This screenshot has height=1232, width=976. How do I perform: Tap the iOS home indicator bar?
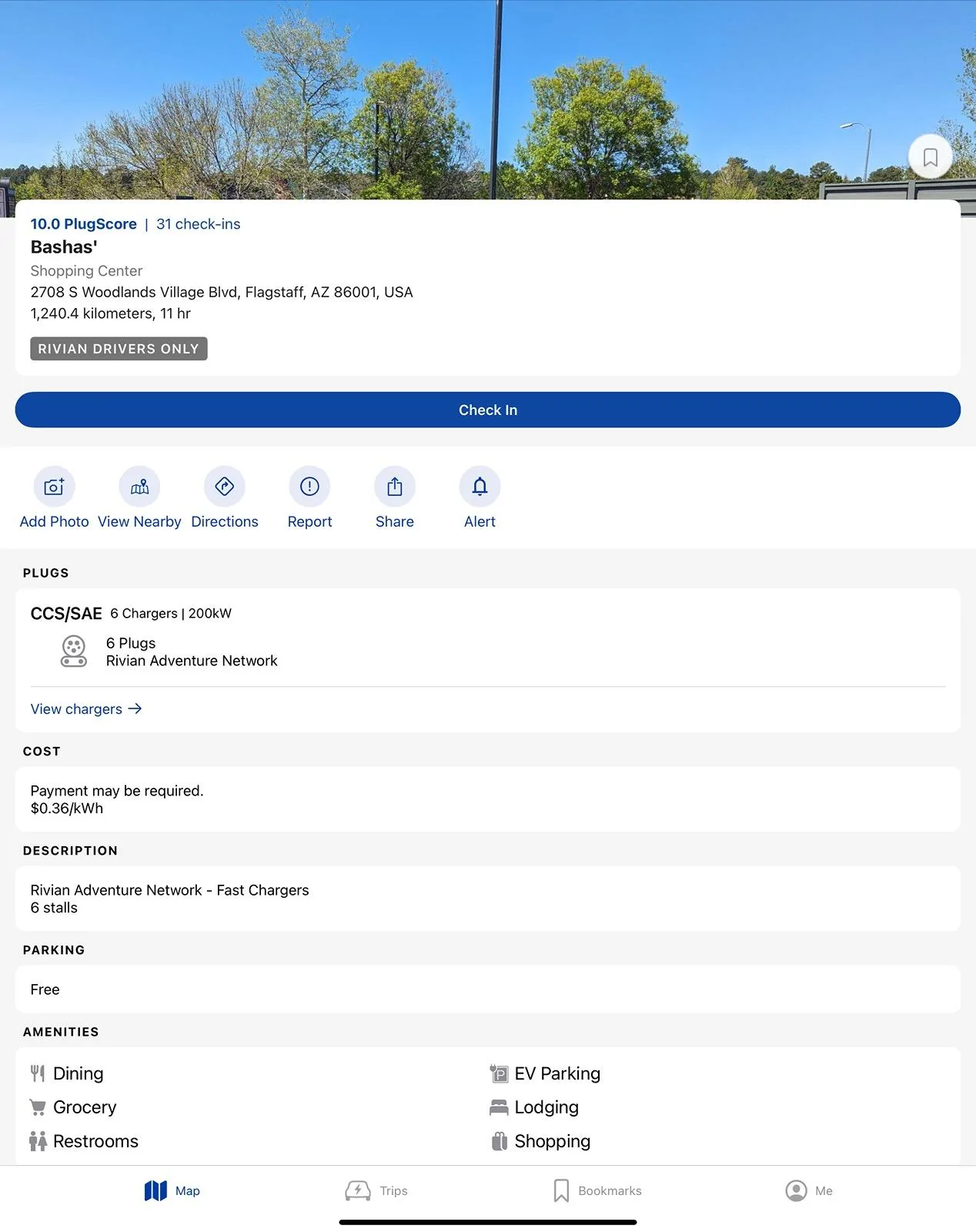(488, 1222)
